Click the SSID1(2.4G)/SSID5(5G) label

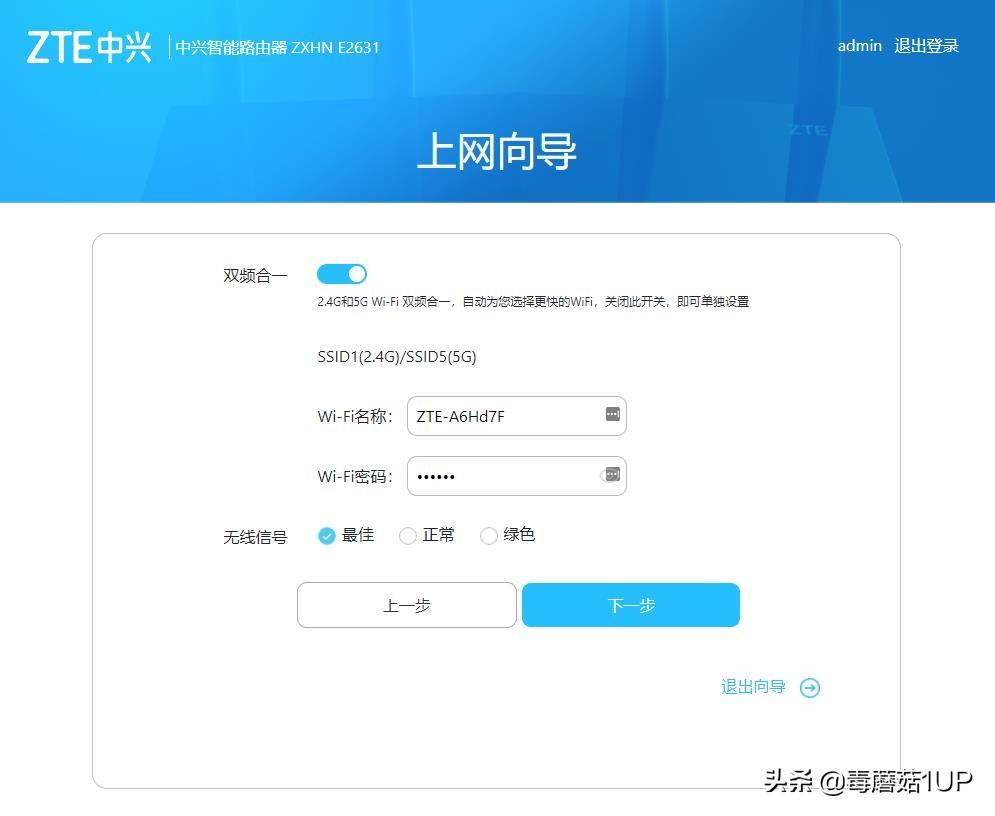(x=397, y=357)
